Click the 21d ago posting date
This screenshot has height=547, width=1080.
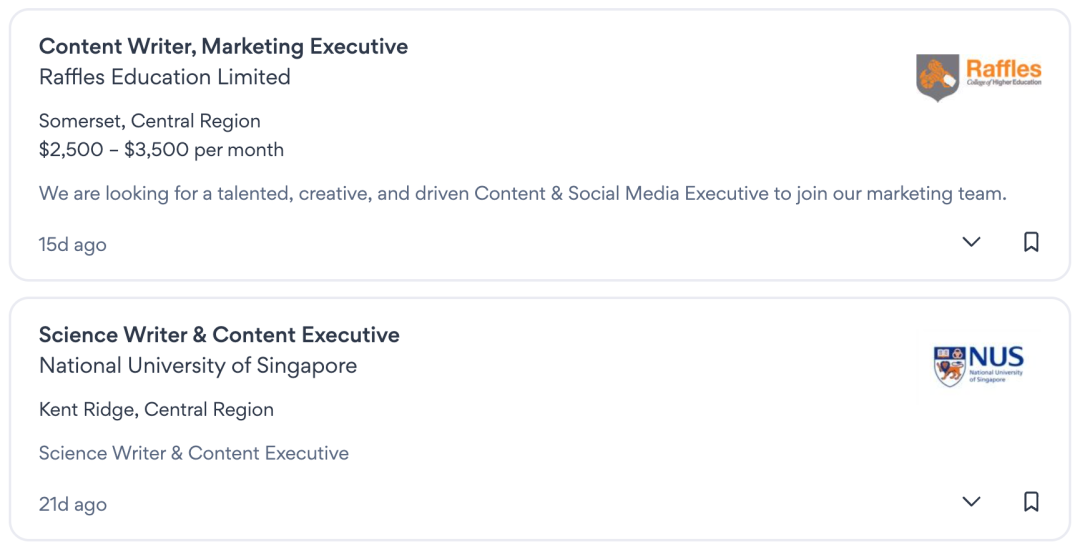72,505
